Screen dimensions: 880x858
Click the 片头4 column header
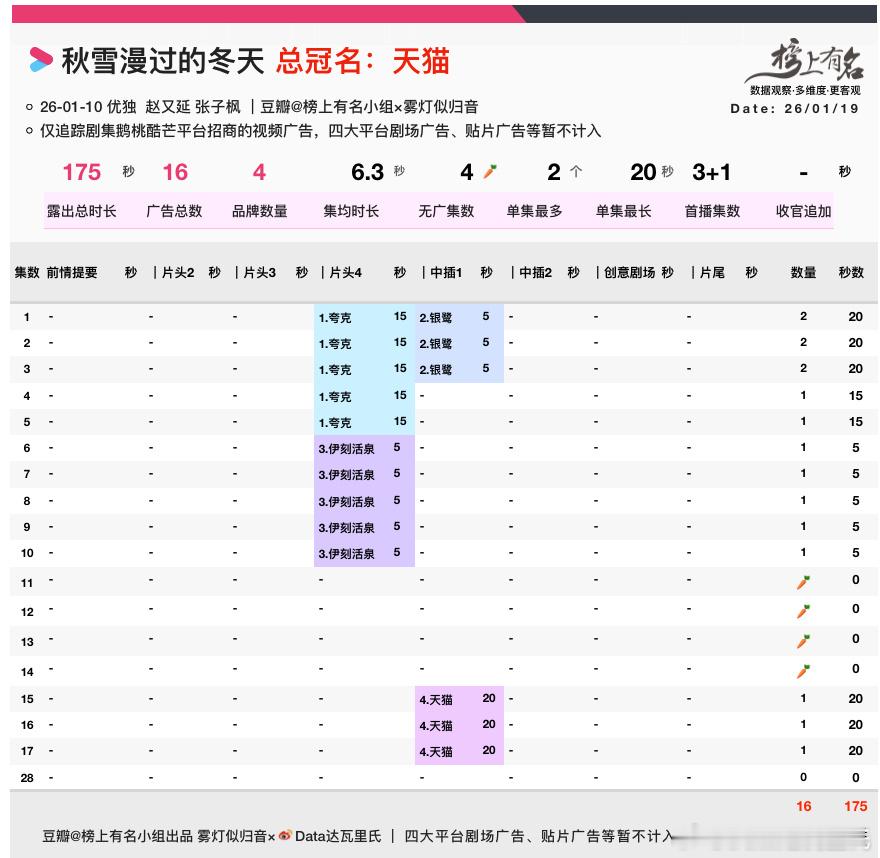point(346,272)
